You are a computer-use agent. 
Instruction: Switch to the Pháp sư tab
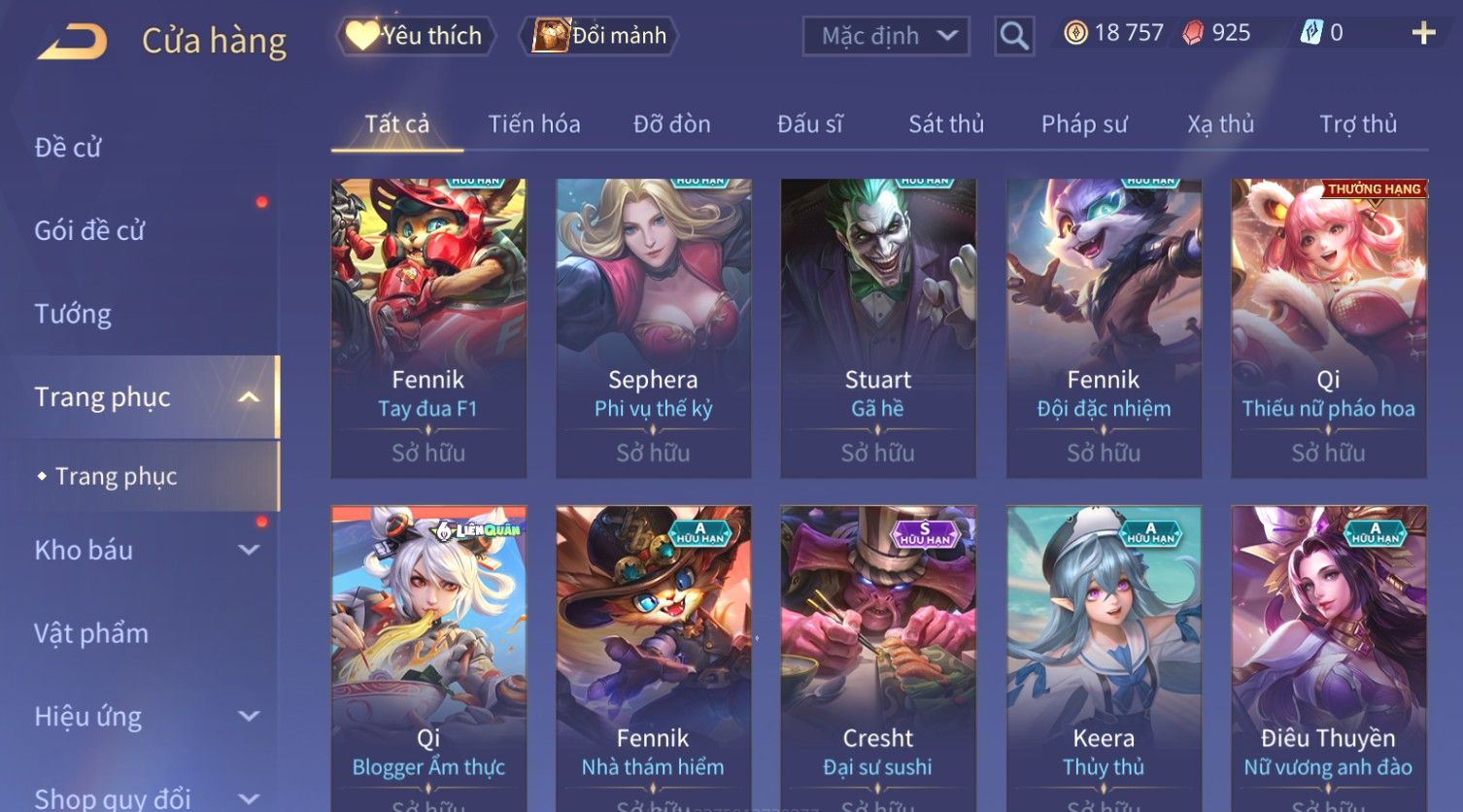click(x=1084, y=124)
